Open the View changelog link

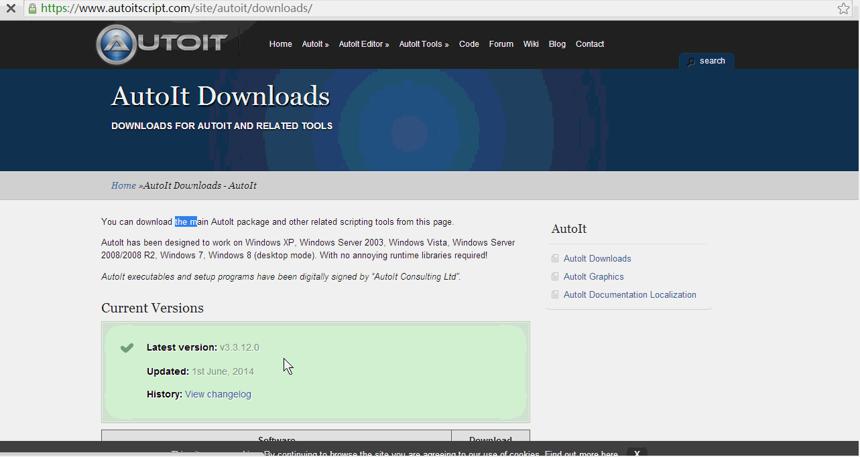point(218,394)
